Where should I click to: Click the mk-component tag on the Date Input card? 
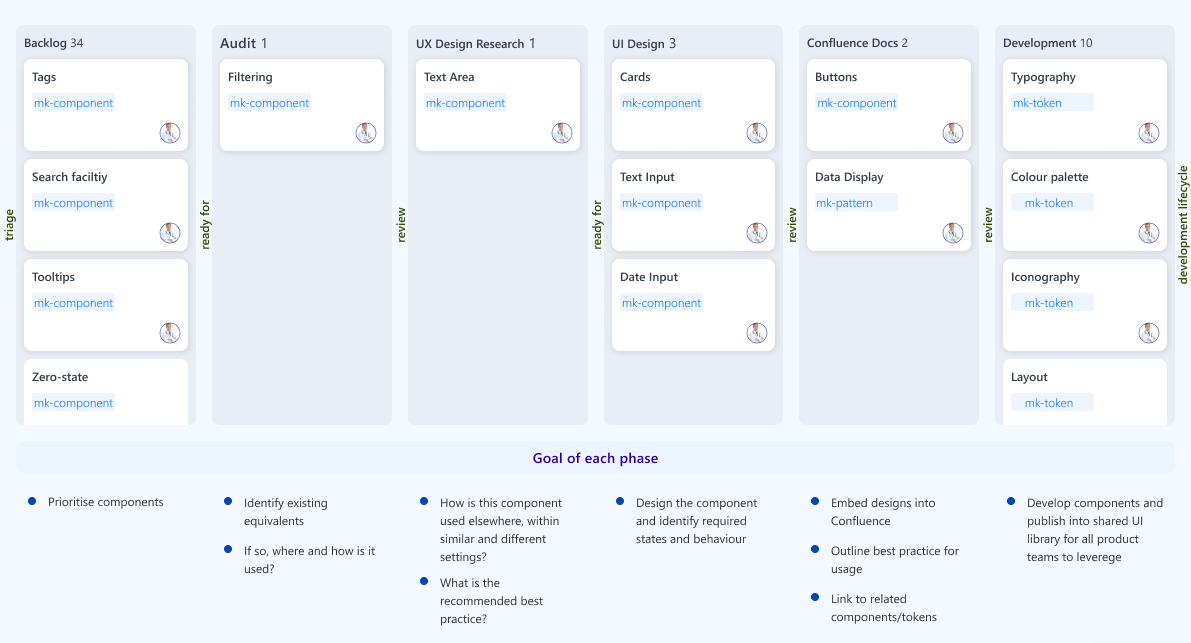pos(661,302)
